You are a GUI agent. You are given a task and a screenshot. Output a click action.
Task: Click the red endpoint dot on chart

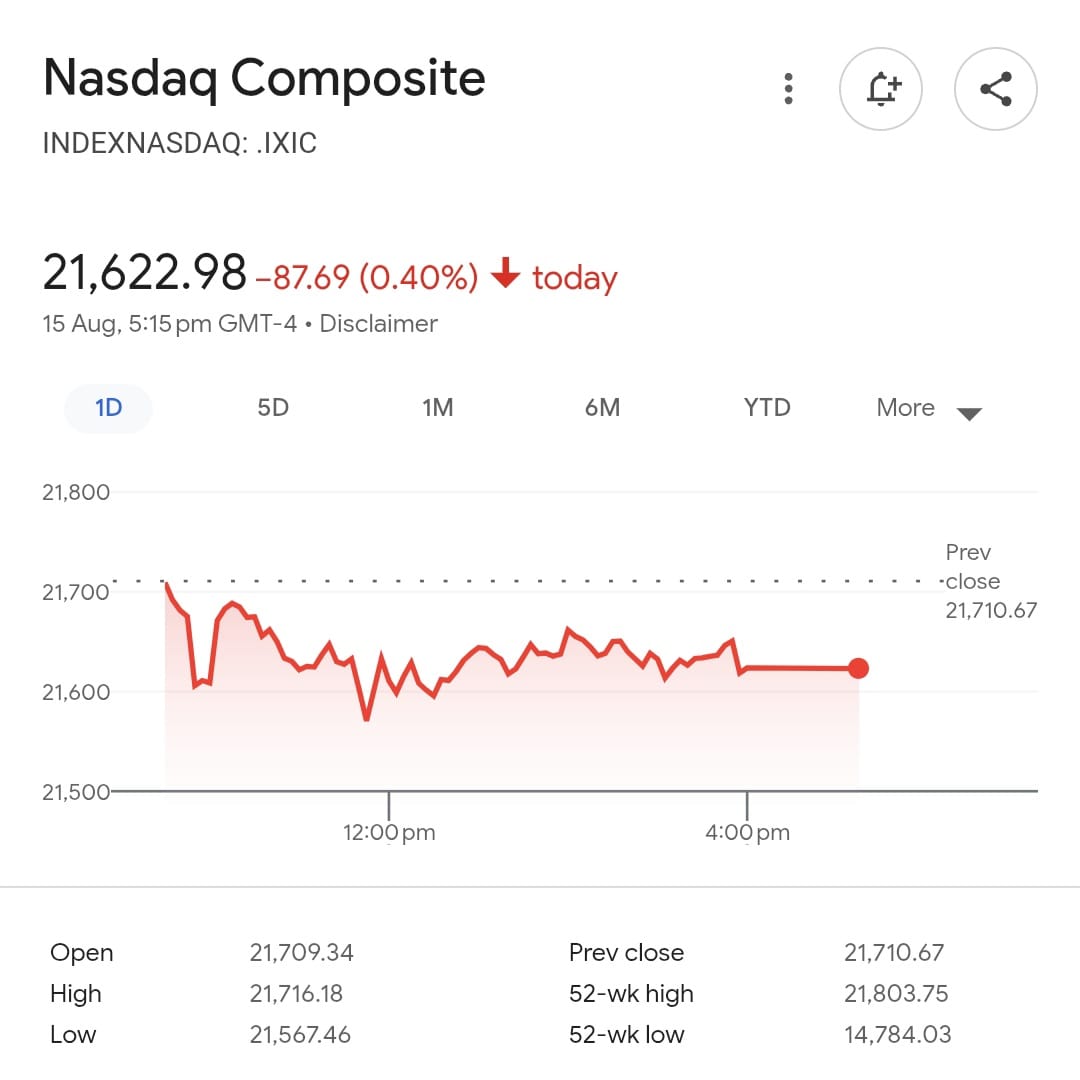click(x=858, y=669)
